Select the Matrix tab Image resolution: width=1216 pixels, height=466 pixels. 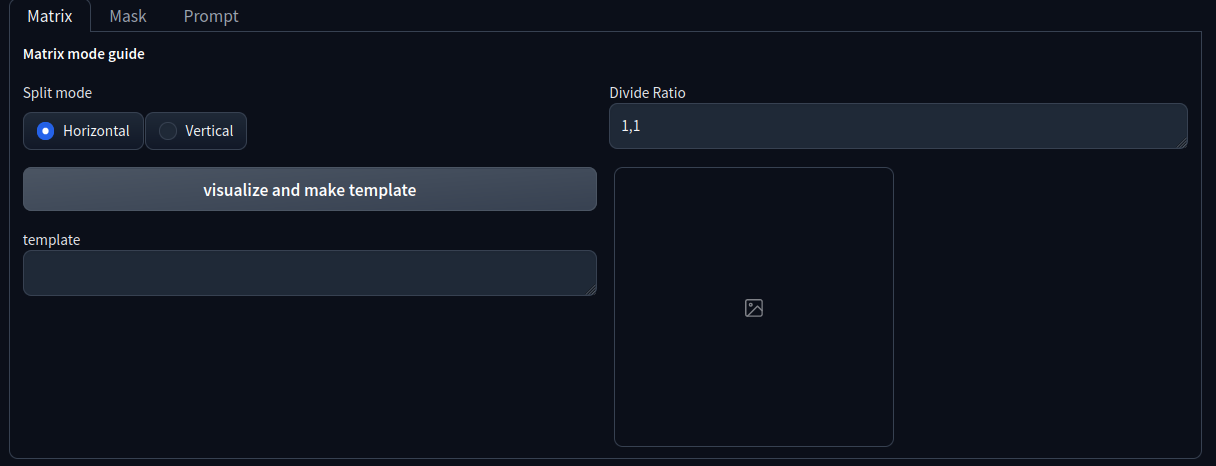[x=50, y=16]
